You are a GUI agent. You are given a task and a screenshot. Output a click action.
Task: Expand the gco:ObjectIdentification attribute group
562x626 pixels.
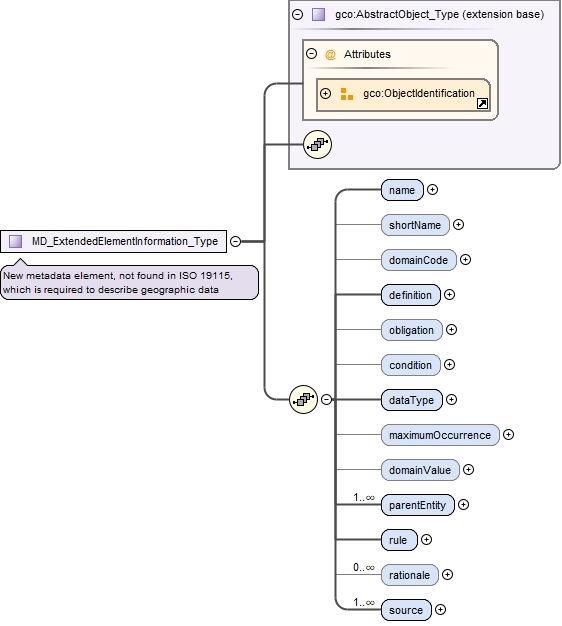click(326, 93)
